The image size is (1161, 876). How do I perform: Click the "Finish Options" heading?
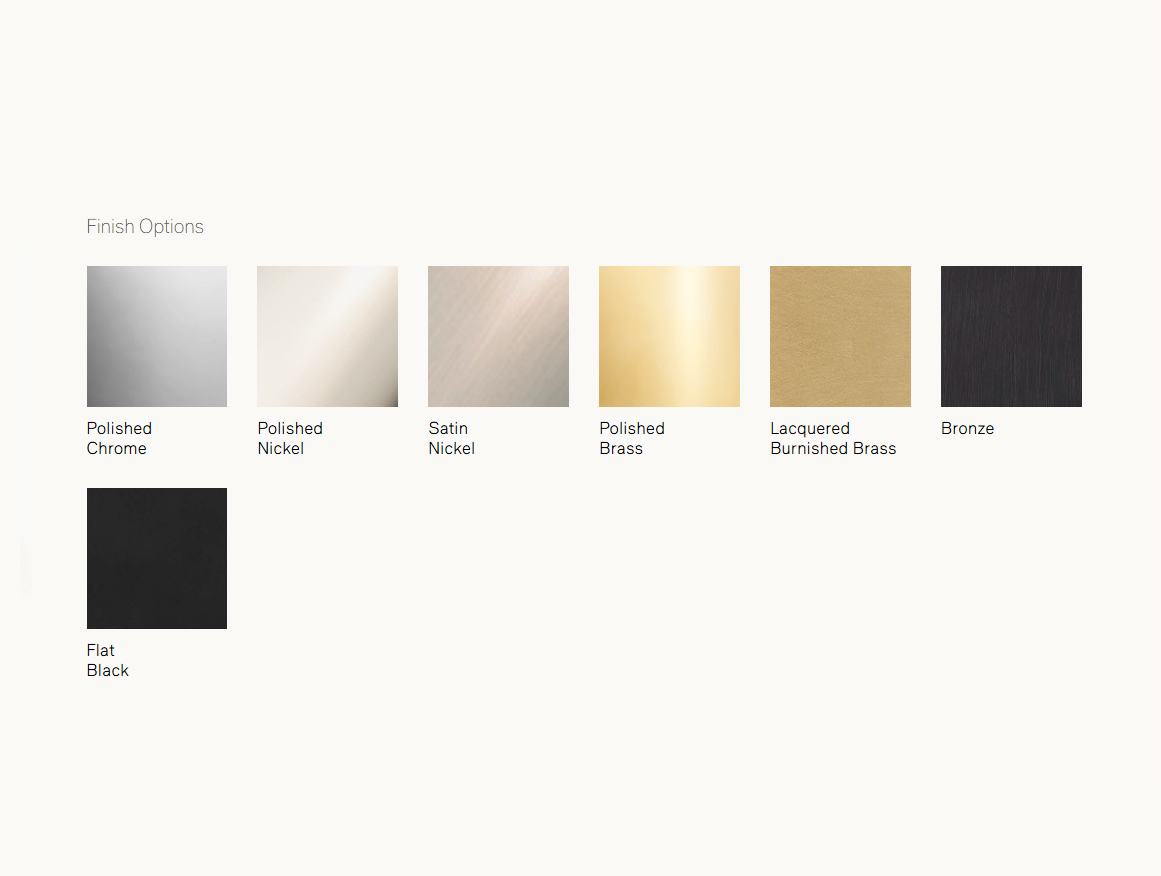[x=145, y=227]
